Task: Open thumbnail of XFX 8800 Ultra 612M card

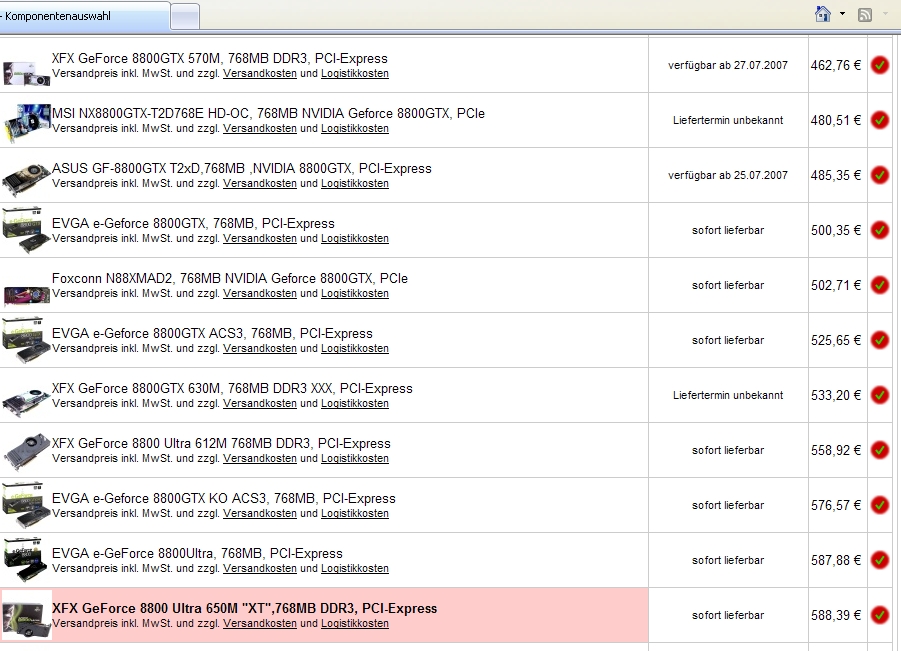Action: point(26,451)
